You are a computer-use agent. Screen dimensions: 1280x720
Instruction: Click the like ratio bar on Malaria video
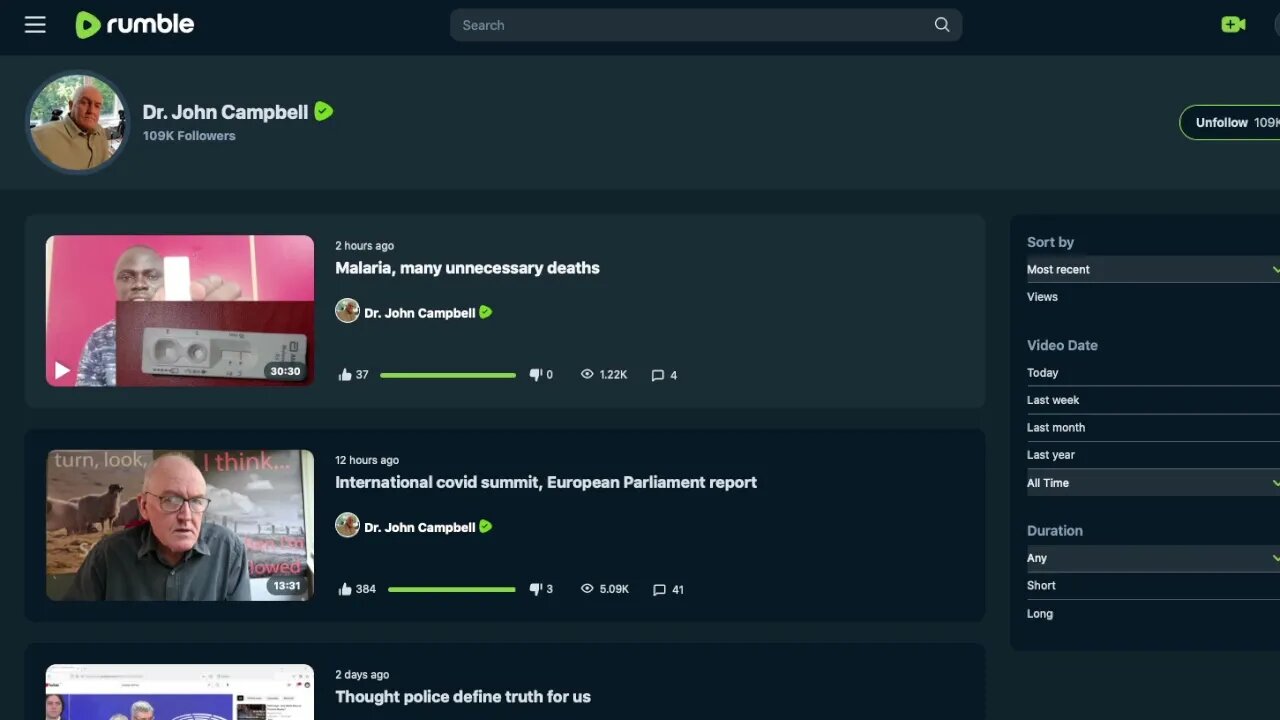coord(448,375)
